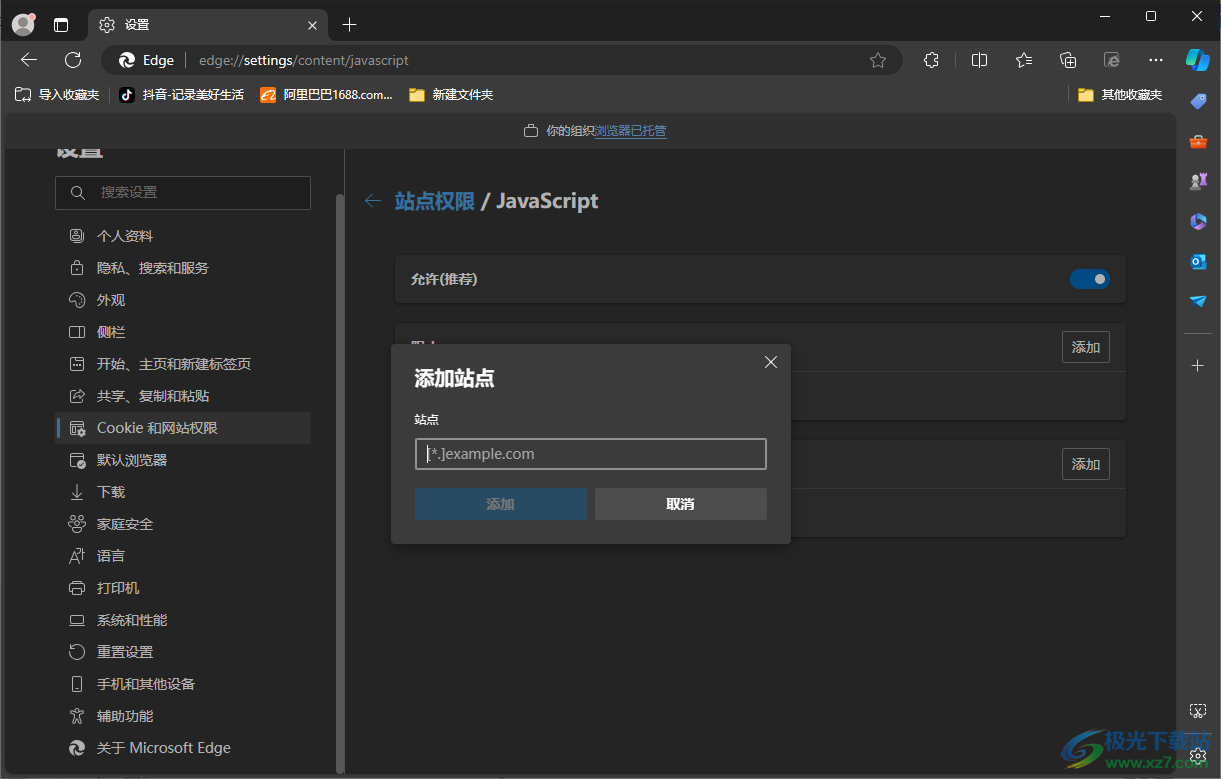The image size is (1221, 779).
Task: Click the 站点 address input field
Action: 590,454
